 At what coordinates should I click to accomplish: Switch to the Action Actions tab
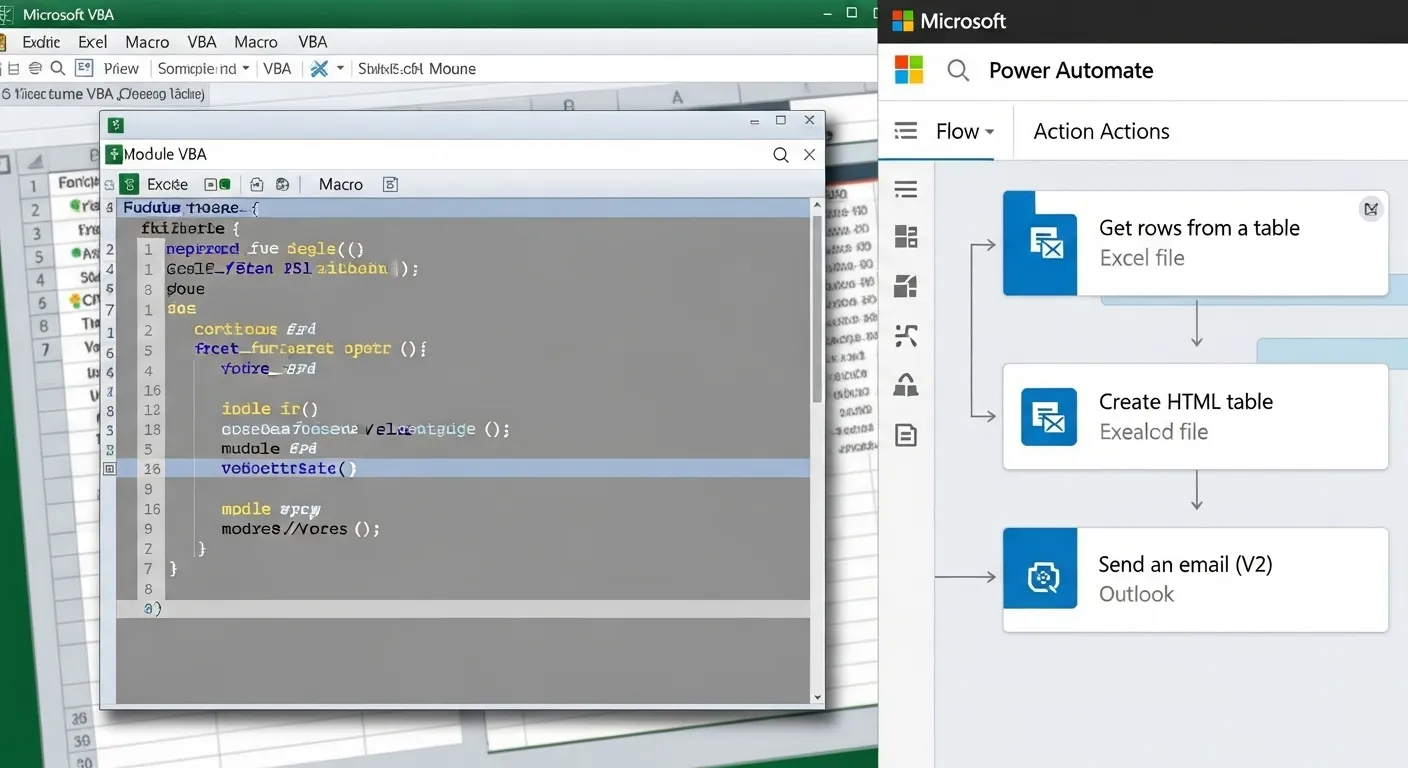tap(1101, 131)
